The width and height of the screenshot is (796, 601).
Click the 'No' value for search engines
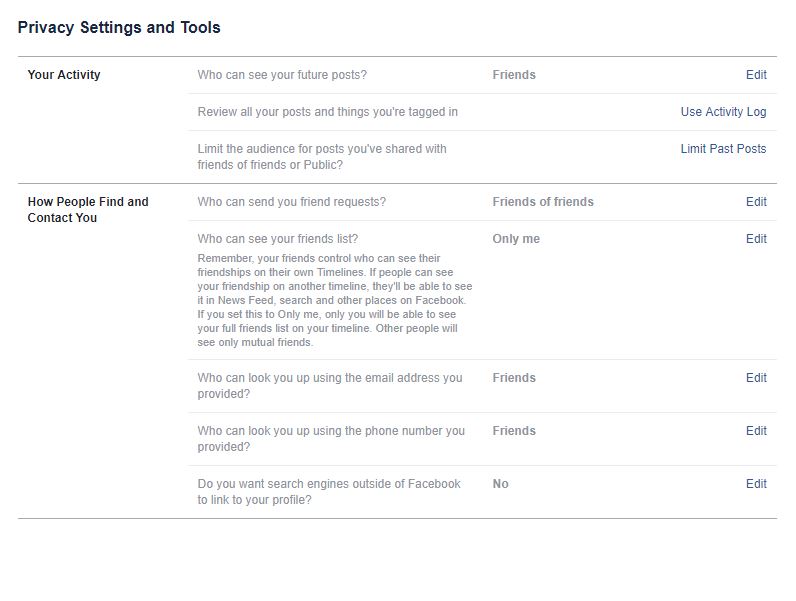point(500,484)
